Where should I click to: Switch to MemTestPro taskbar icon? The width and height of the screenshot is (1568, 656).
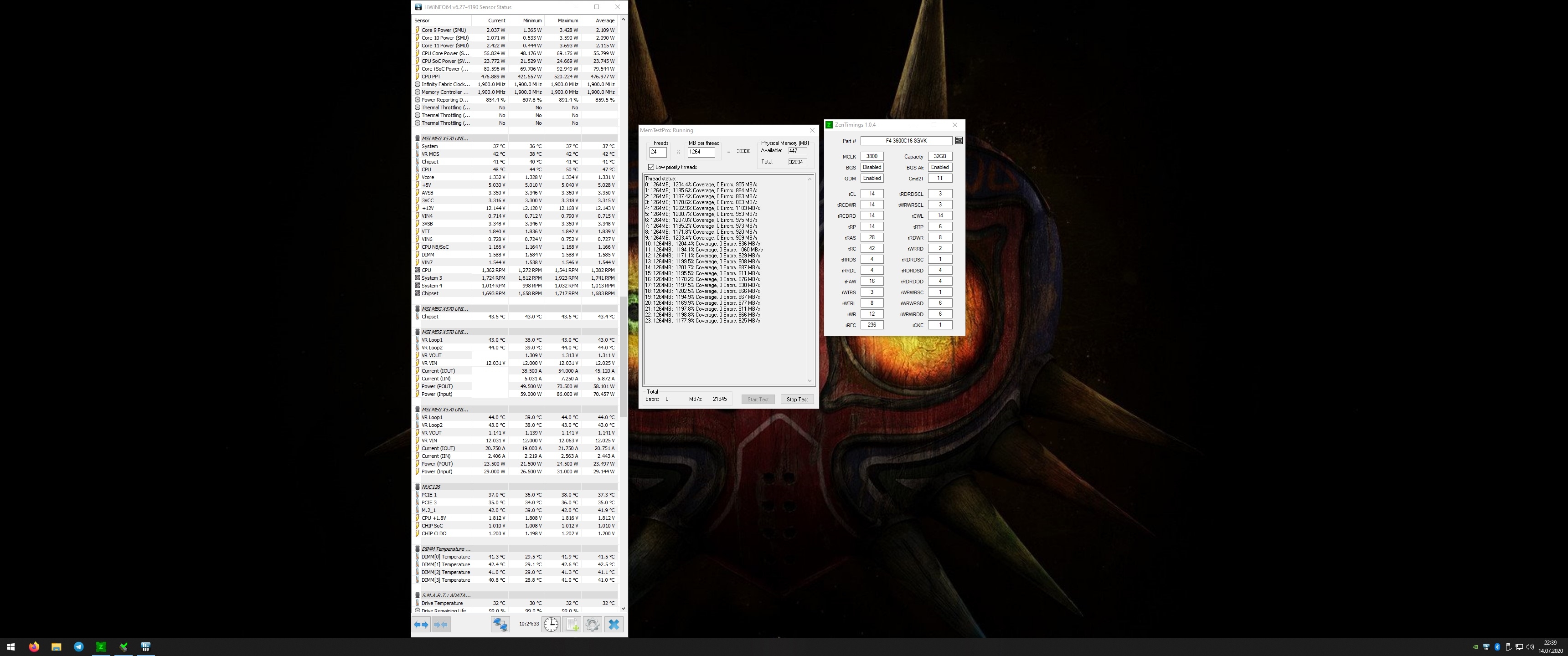124,647
